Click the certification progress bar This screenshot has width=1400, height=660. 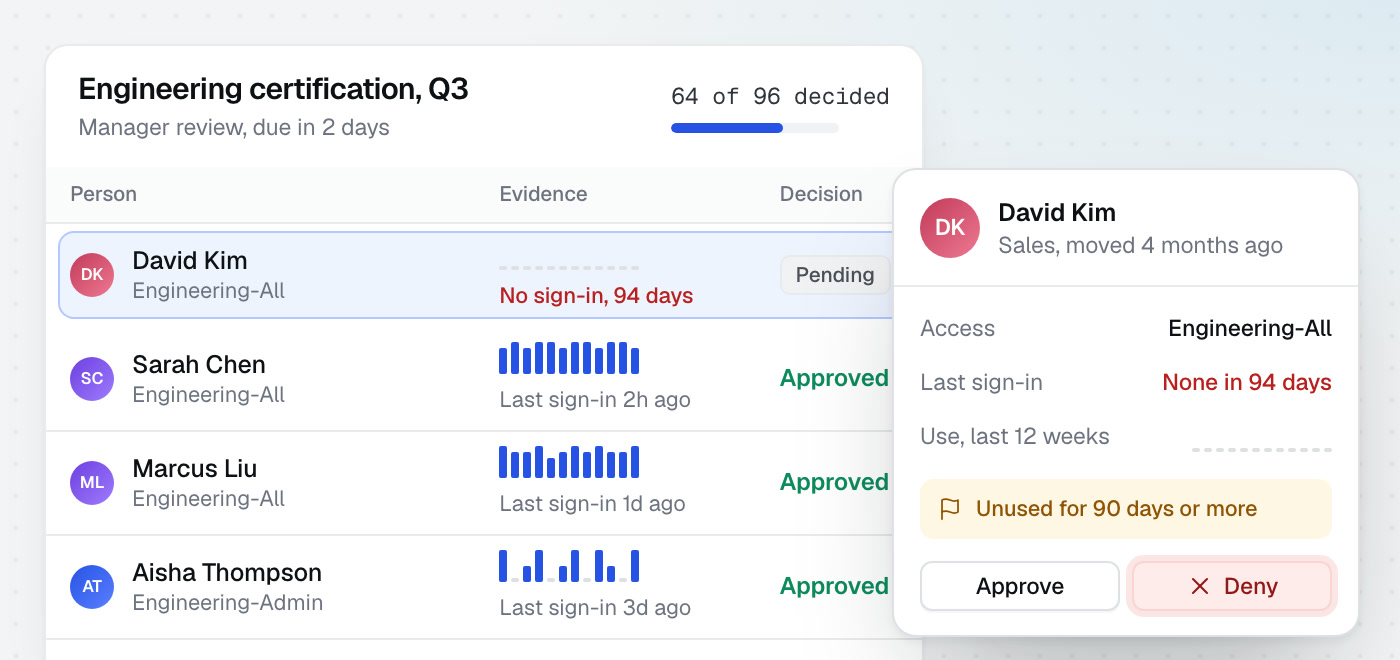coord(755,128)
